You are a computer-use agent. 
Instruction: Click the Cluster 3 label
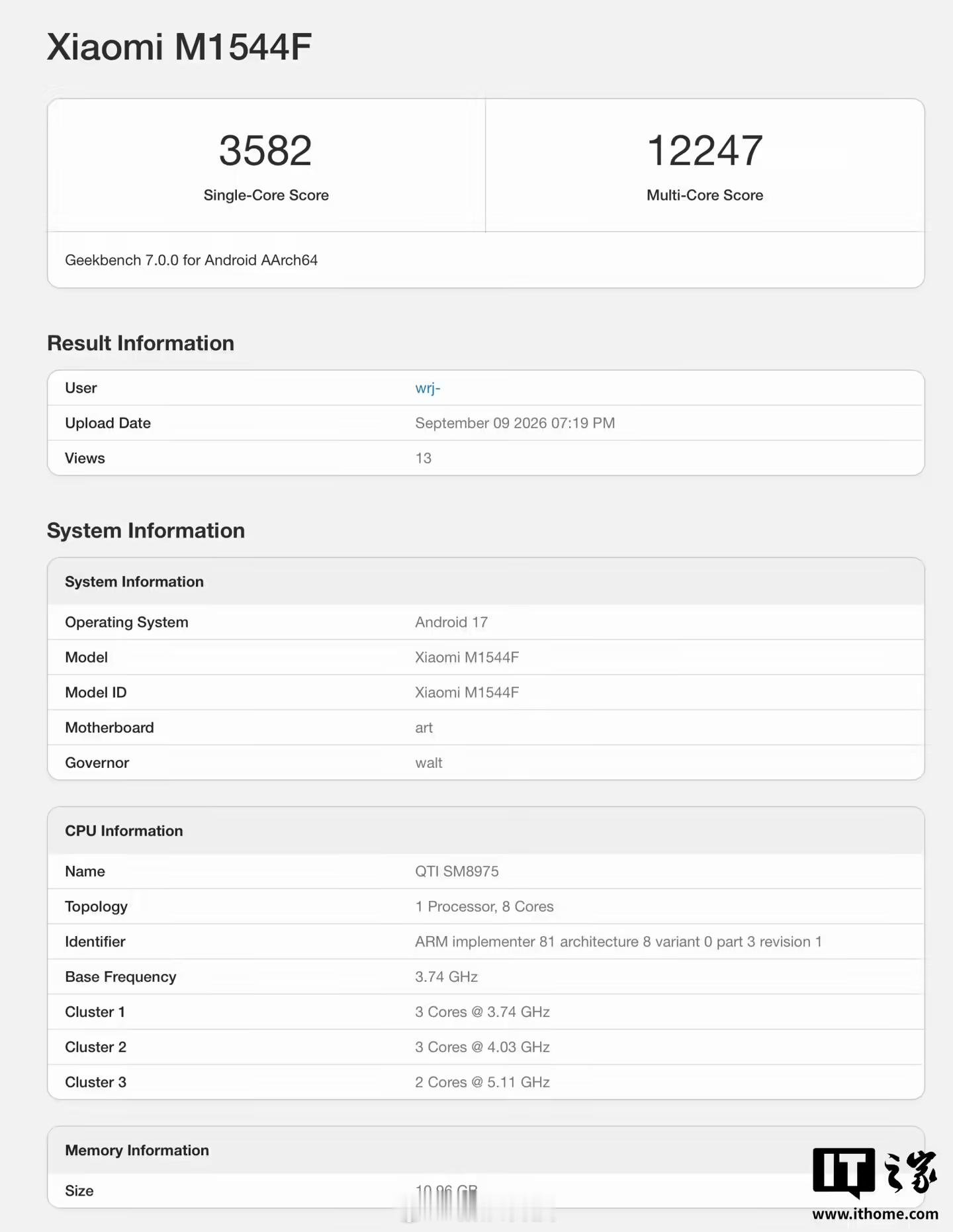point(96,1082)
